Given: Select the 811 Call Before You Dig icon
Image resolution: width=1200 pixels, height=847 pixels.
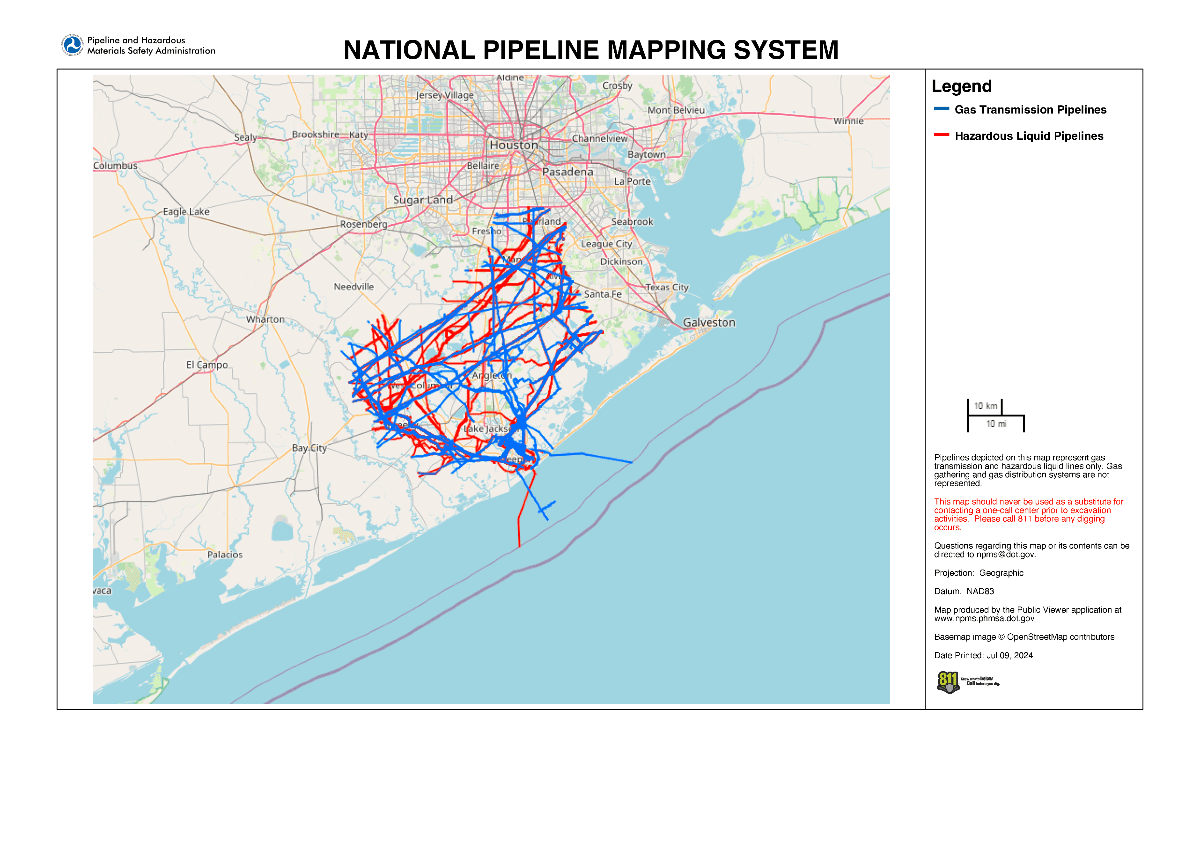Looking at the screenshot, I should click(x=949, y=681).
